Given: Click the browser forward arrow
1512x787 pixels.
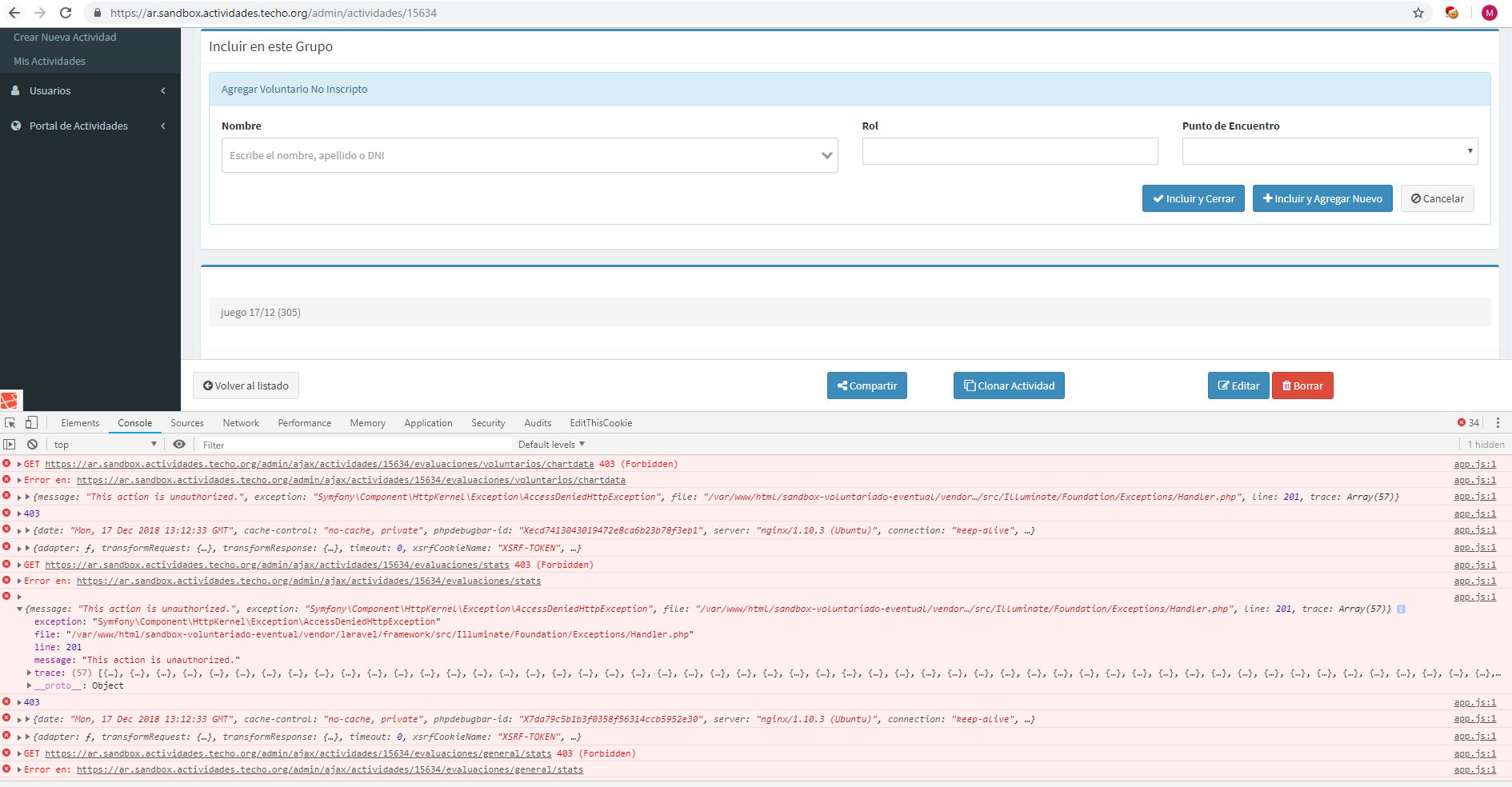Looking at the screenshot, I should [40, 13].
